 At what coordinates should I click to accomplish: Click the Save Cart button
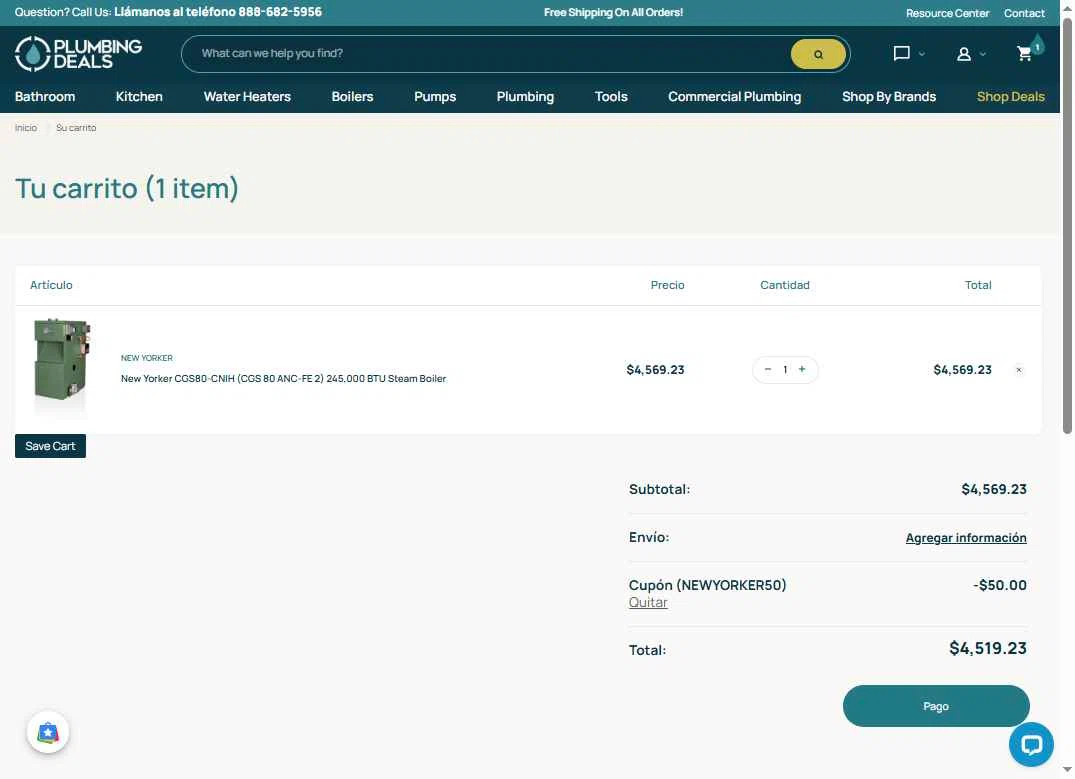[51, 446]
